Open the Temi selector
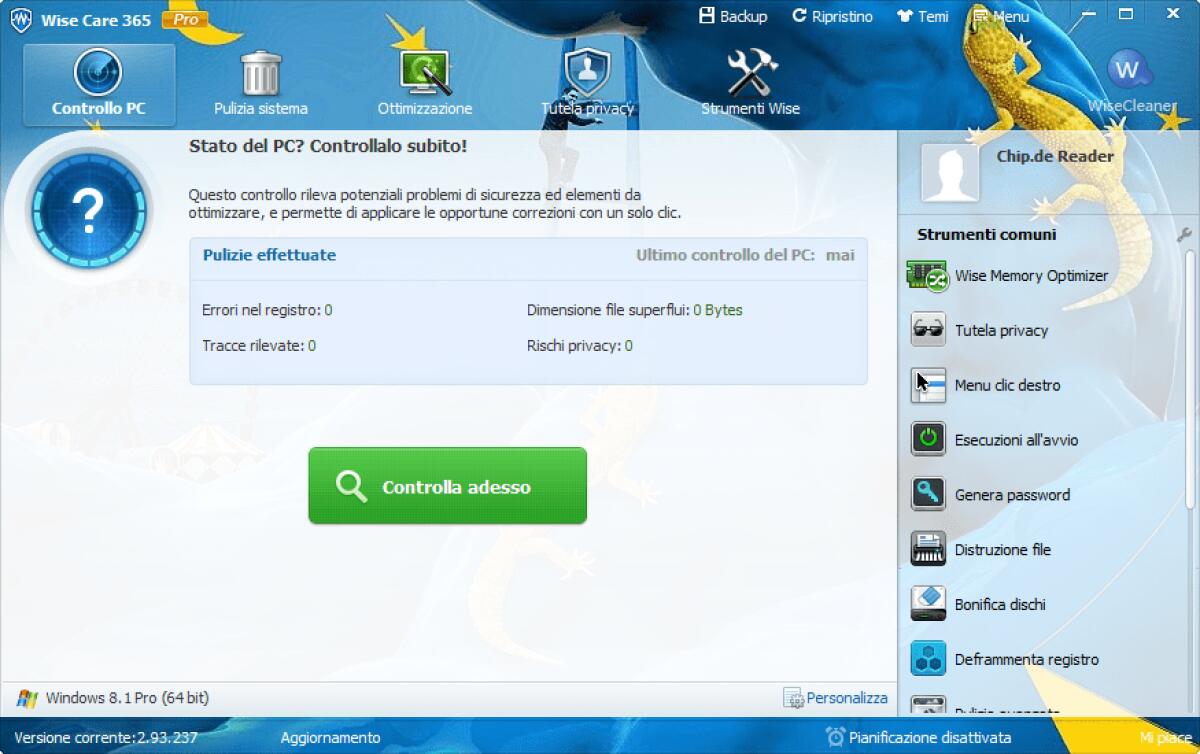Viewport: 1200px width, 754px height. tap(922, 16)
